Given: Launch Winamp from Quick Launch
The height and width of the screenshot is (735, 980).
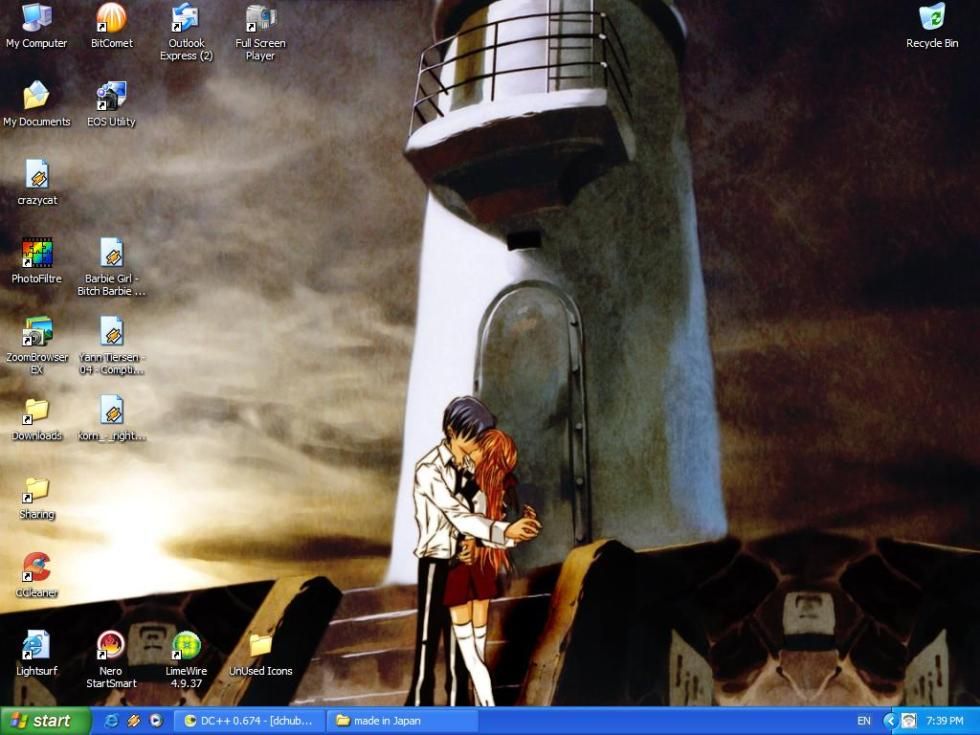Looking at the screenshot, I should (133, 721).
